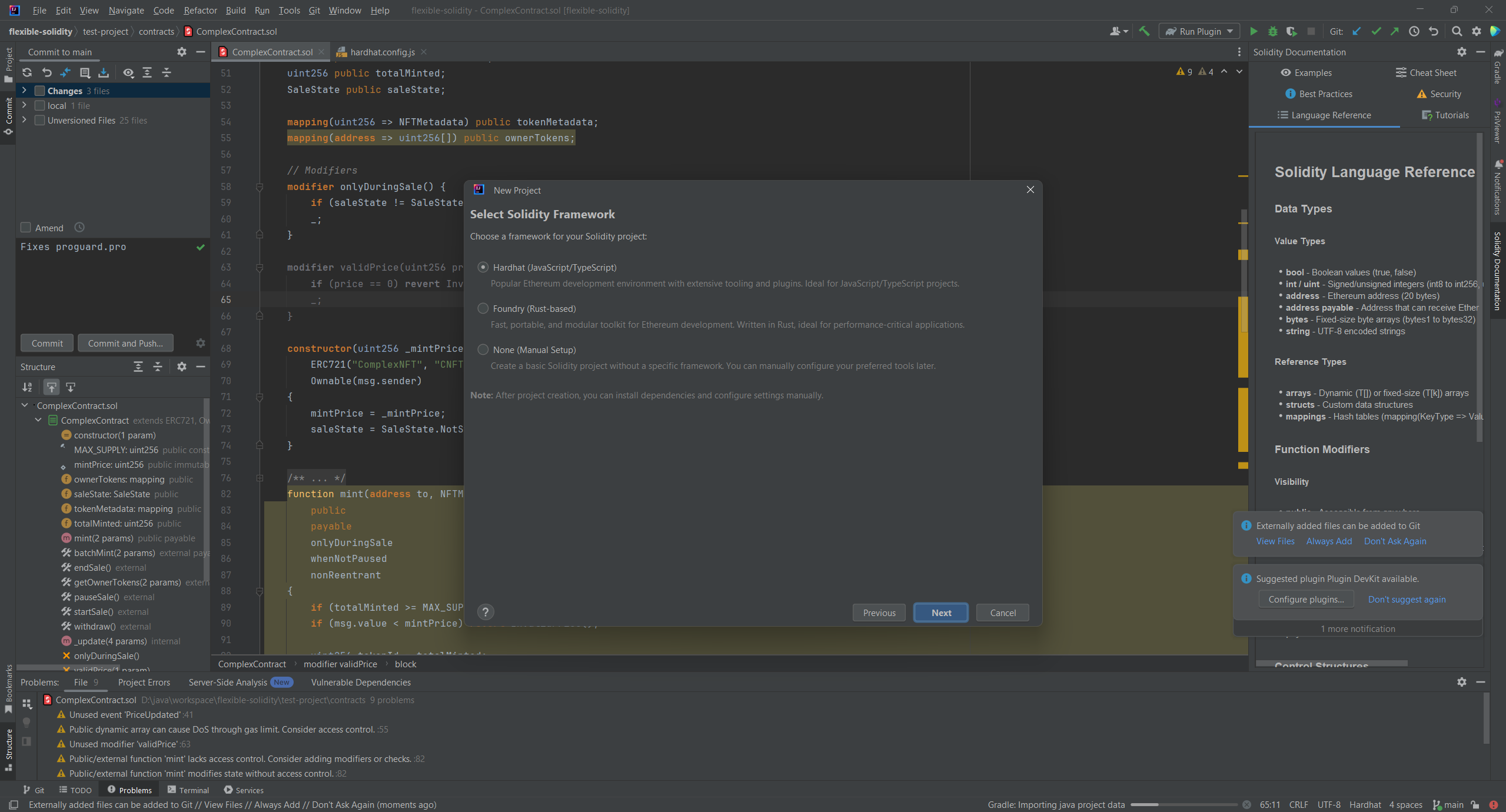Image resolution: width=1506 pixels, height=812 pixels.
Task: Open Git history clock icon
Action: click(x=1414, y=31)
